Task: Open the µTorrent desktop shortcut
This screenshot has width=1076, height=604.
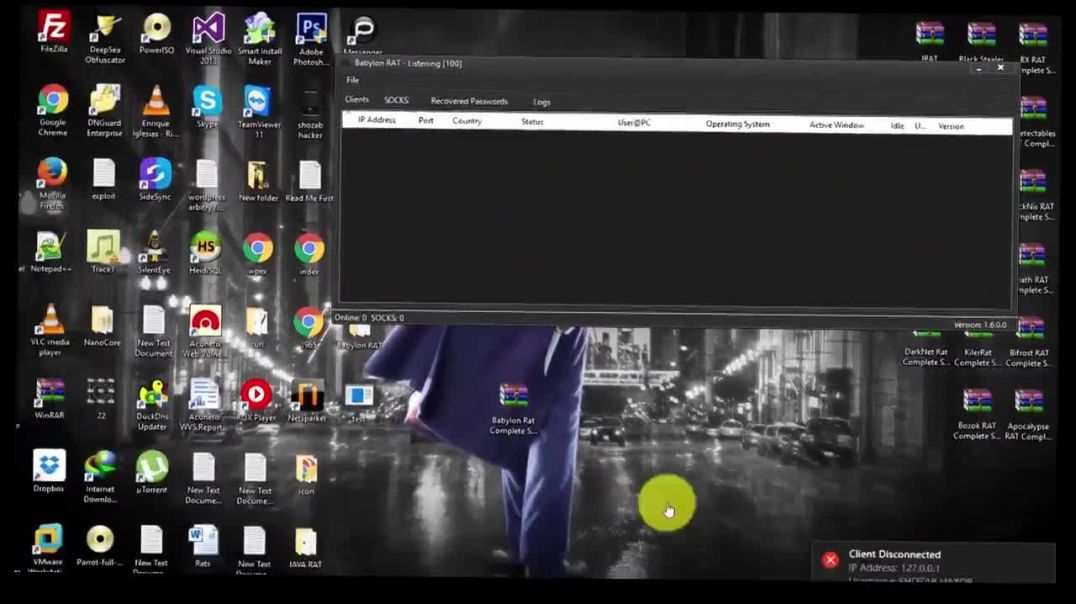Action: [x=152, y=472]
